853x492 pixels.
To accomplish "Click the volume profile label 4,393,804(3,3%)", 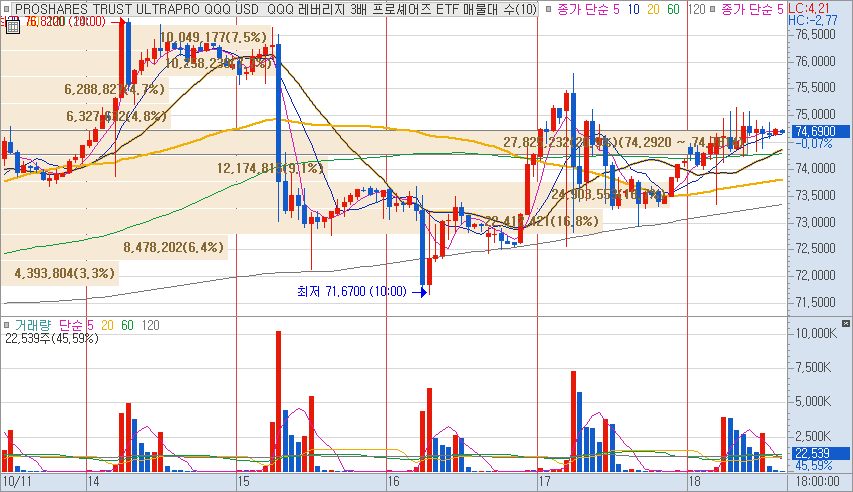I will pos(65,273).
